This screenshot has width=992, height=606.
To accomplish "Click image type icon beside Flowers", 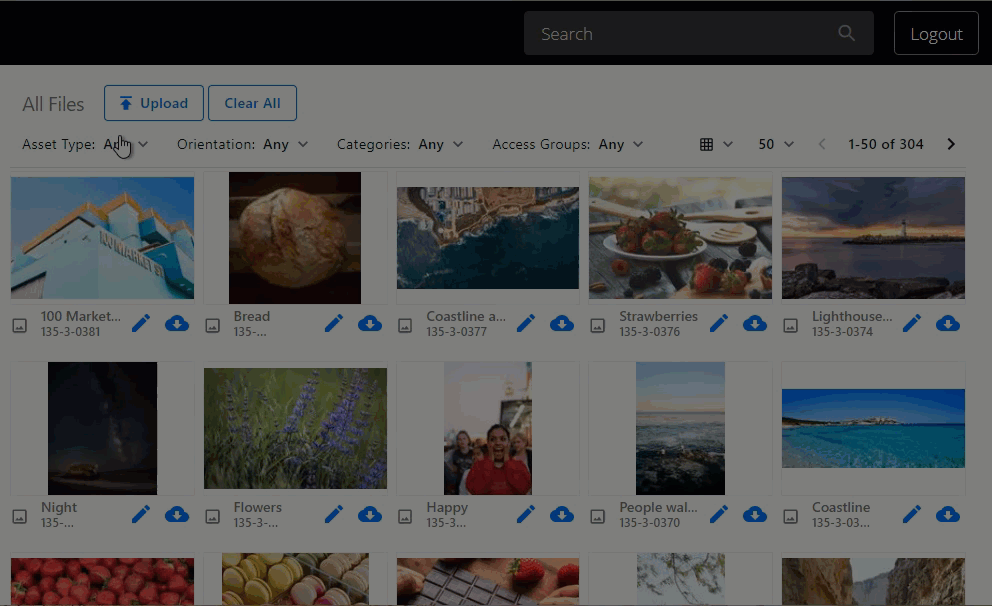I will (x=213, y=517).
